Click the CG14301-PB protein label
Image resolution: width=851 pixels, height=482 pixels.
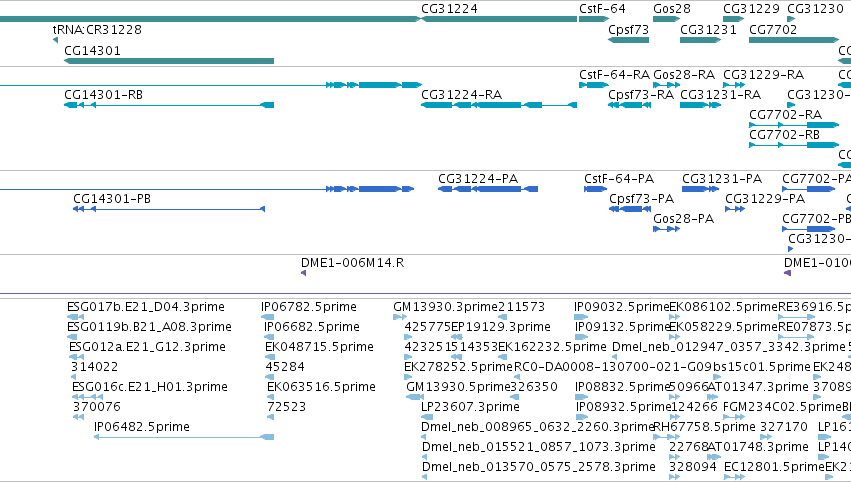click(112, 199)
